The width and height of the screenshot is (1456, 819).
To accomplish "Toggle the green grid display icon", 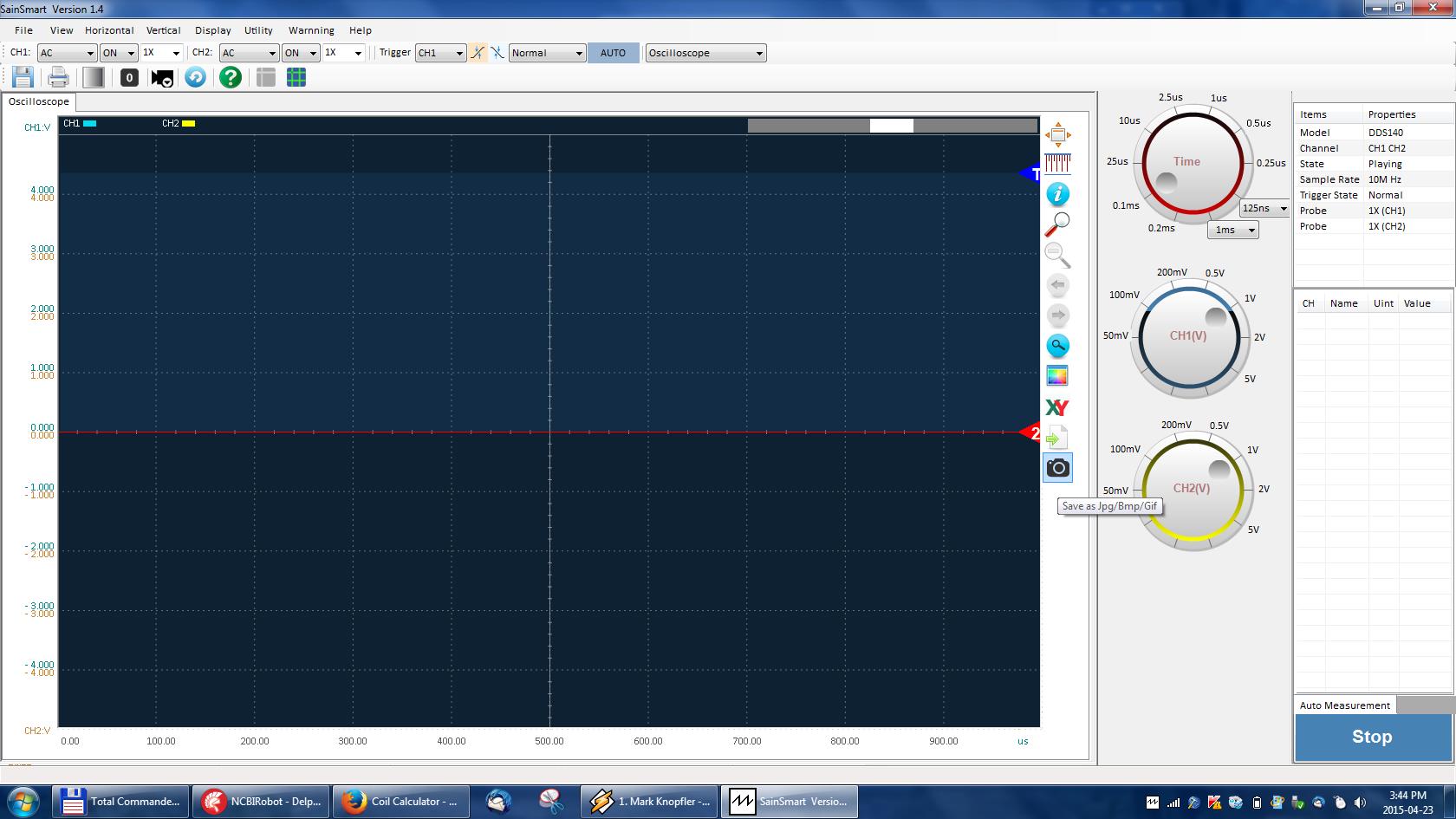I will [x=296, y=77].
